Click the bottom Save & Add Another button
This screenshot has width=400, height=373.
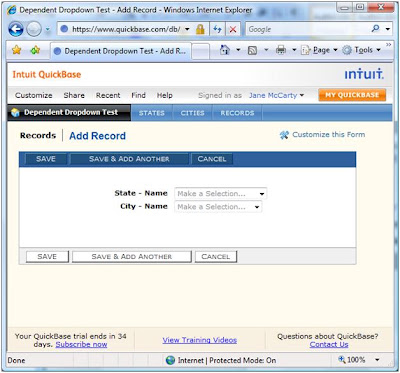pyautogui.click(x=132, y=256)
